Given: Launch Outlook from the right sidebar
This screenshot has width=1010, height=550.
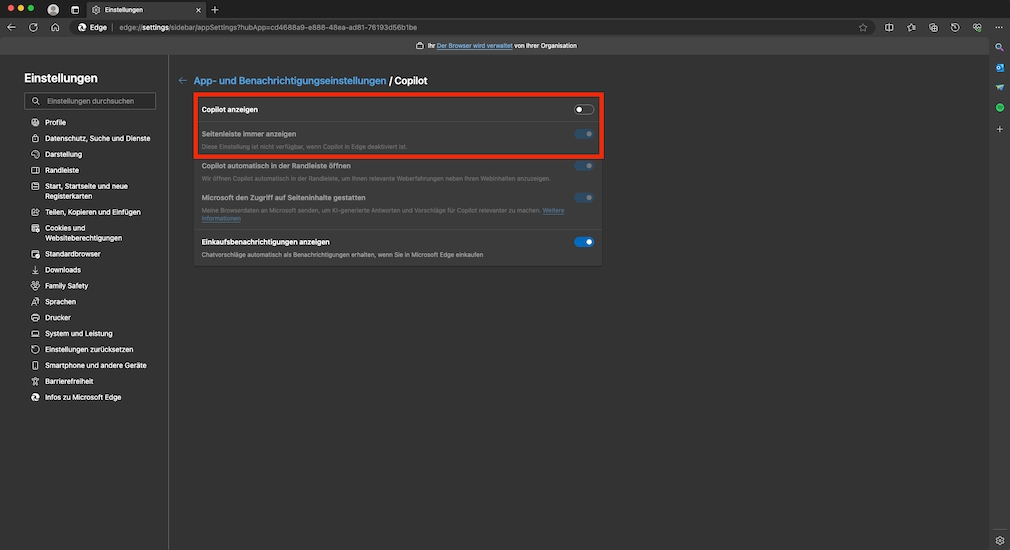Looking at the screenshot, I should click(999, 67).
